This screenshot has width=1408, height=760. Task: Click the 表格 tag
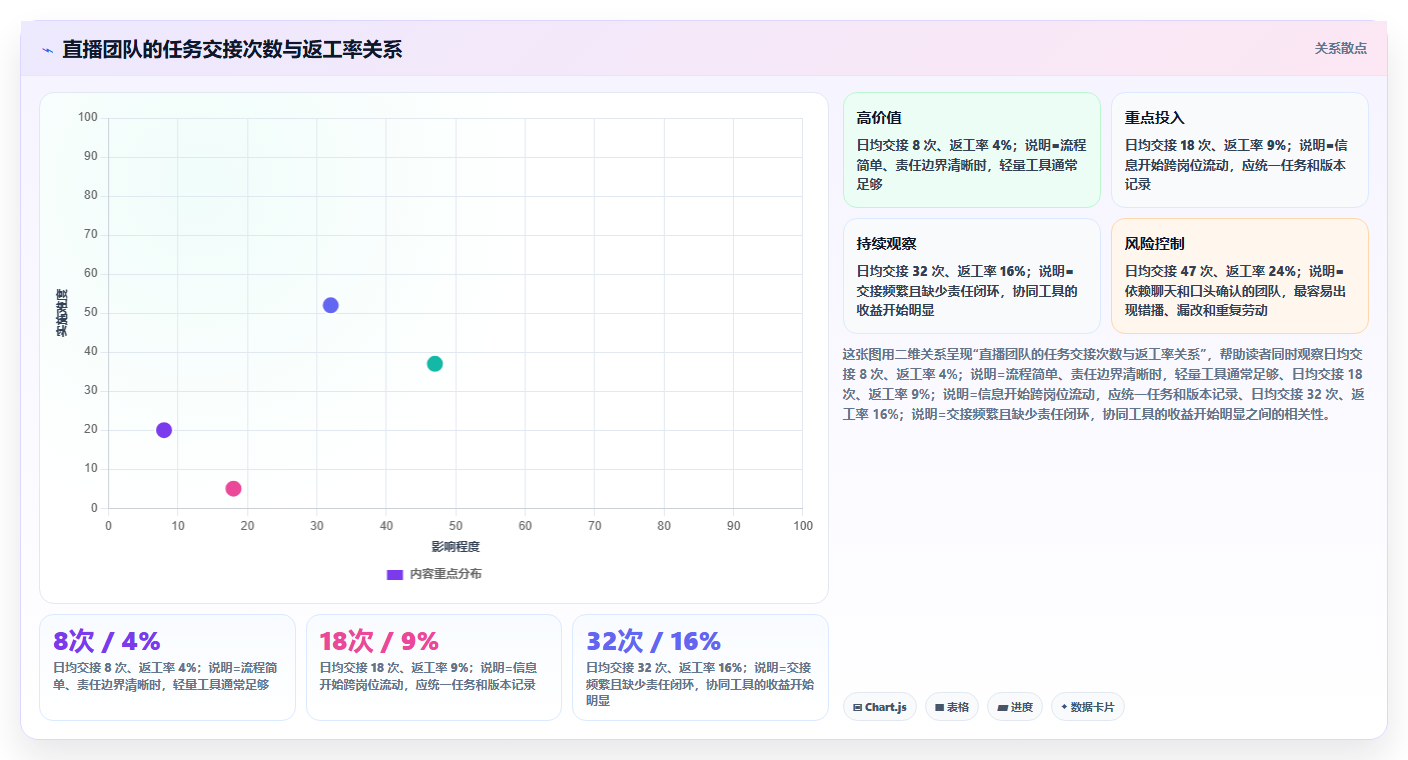tap(951, 707)
